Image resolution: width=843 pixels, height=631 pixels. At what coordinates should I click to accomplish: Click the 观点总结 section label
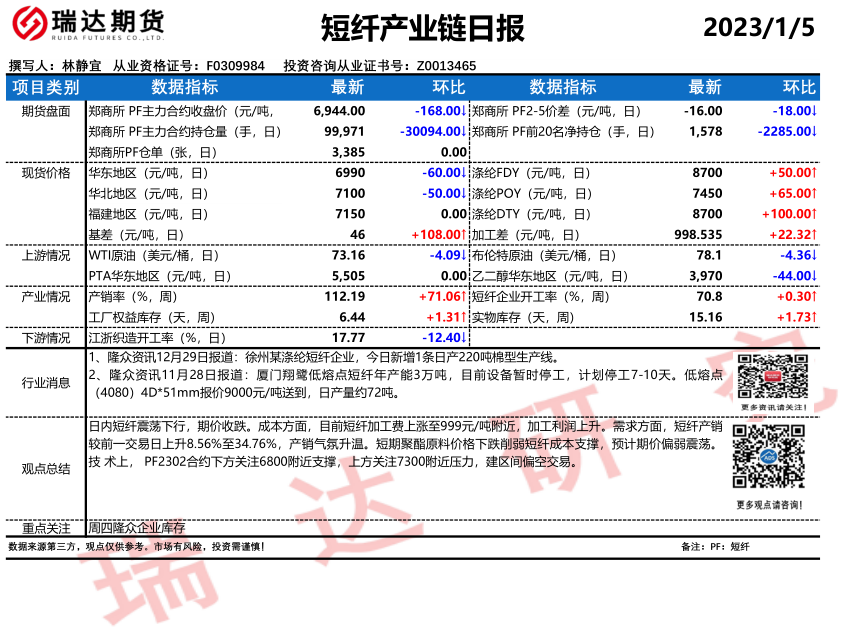pyautogui.click(x=45, y=468)
